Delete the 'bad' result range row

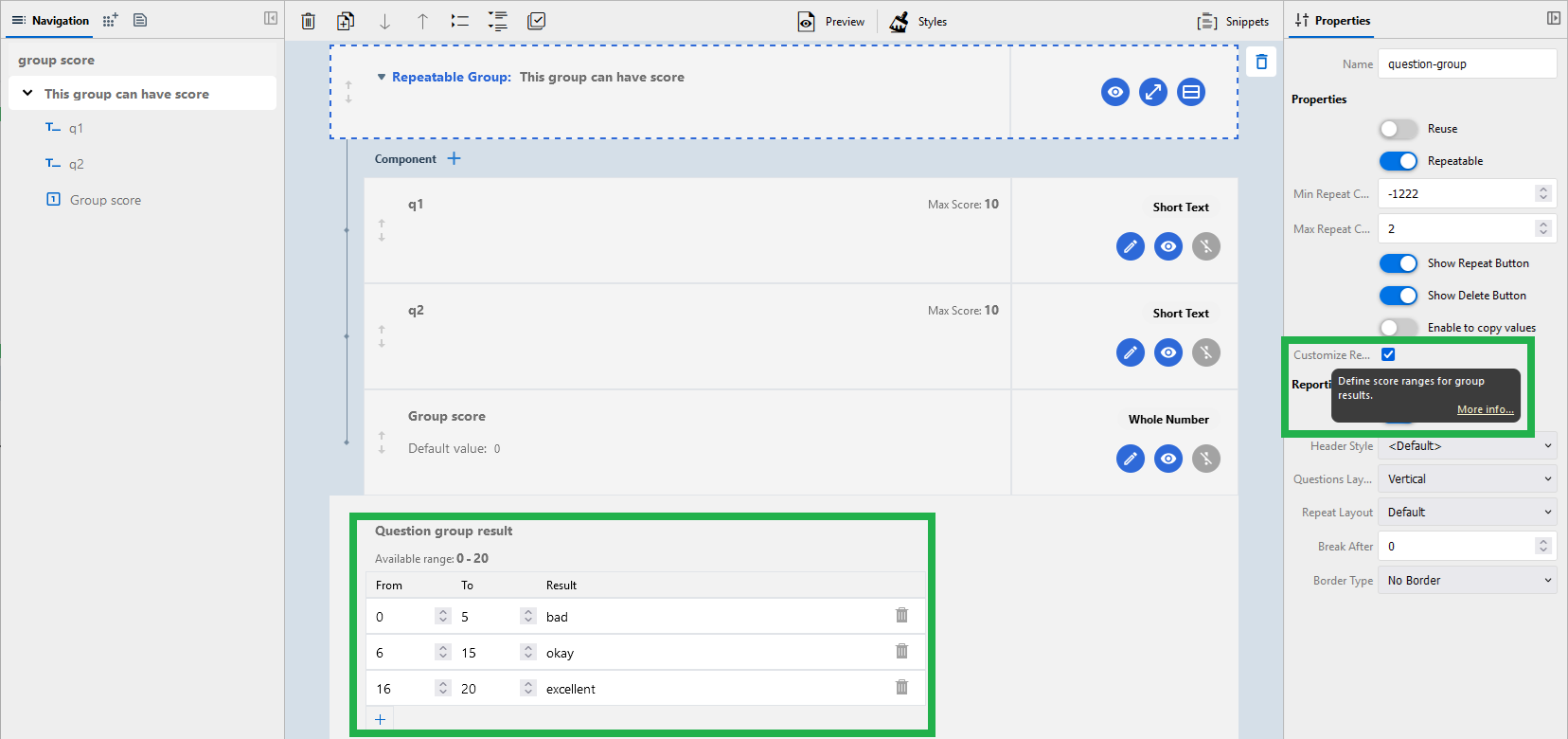901,616
